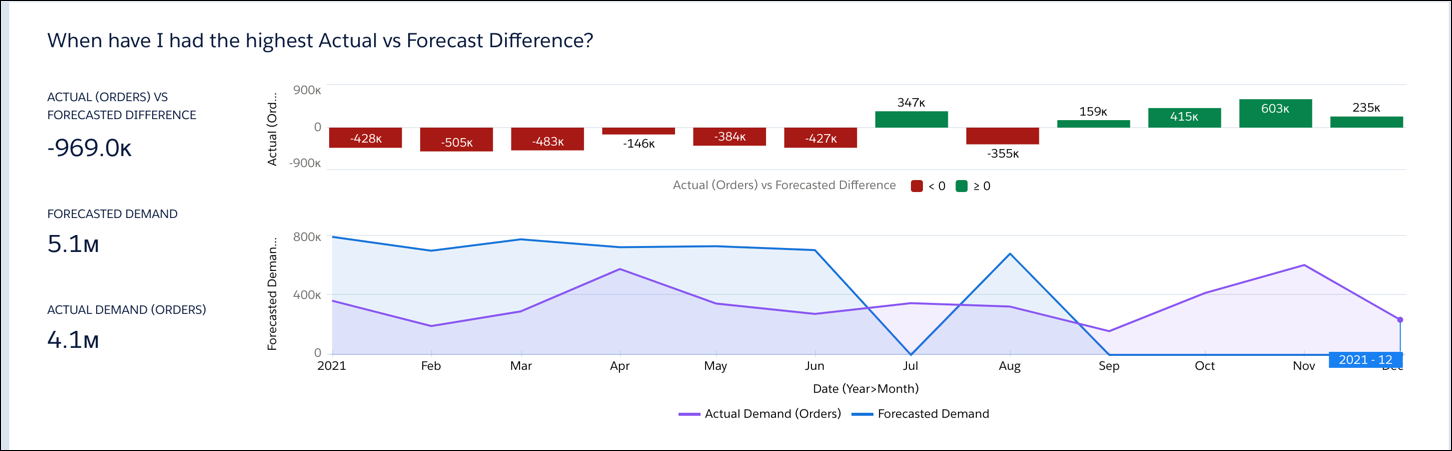Click the -505k February bar

point(456,140)
